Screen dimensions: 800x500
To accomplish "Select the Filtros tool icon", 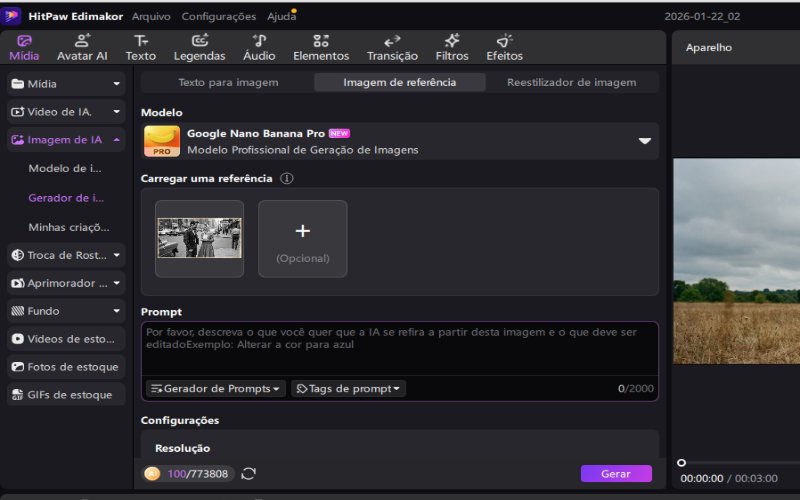I will [x=452, y=47].
